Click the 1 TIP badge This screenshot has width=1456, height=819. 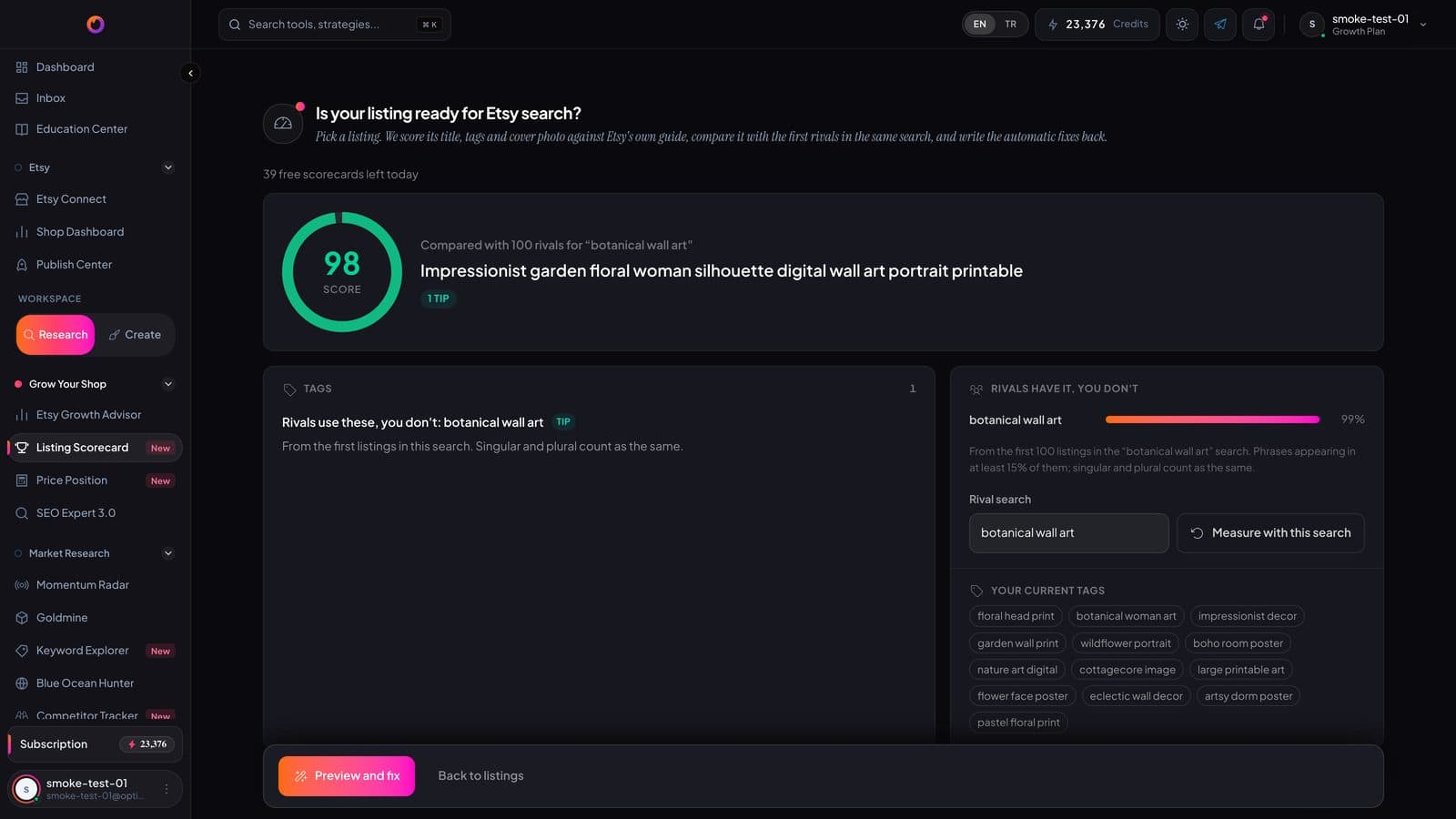[438, 298]
